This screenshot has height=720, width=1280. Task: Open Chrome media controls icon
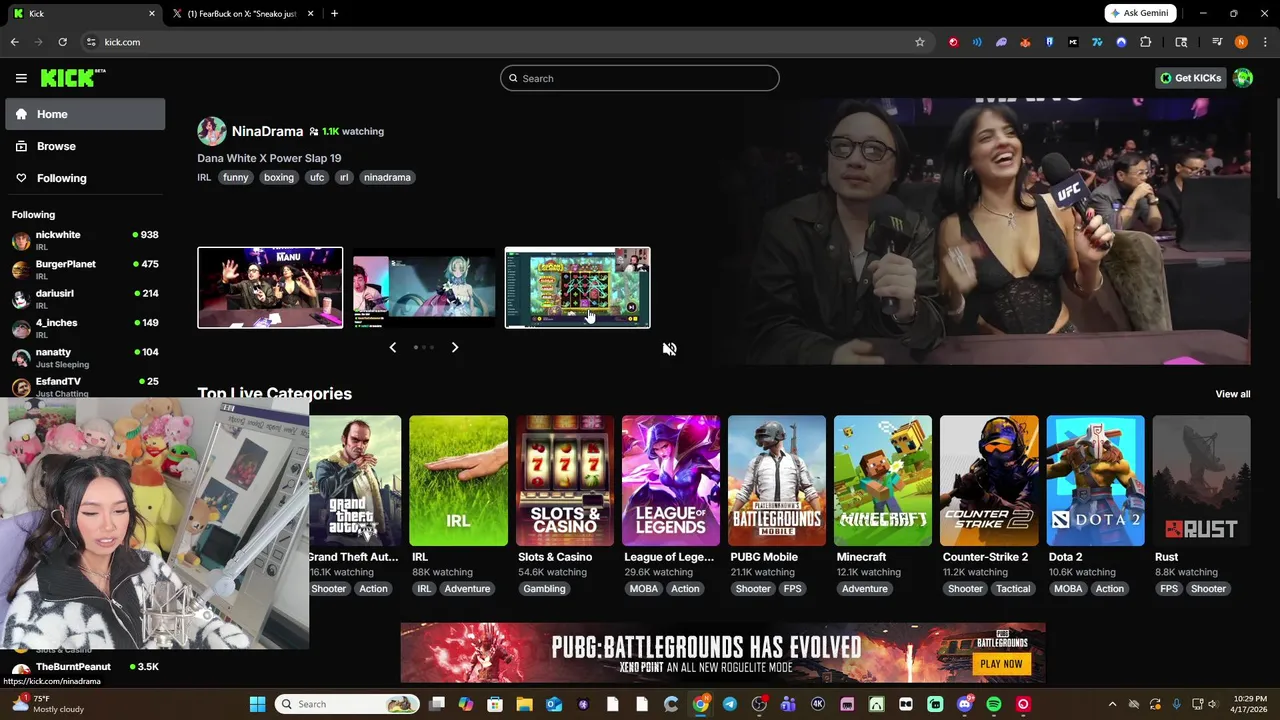point(1217,42)
